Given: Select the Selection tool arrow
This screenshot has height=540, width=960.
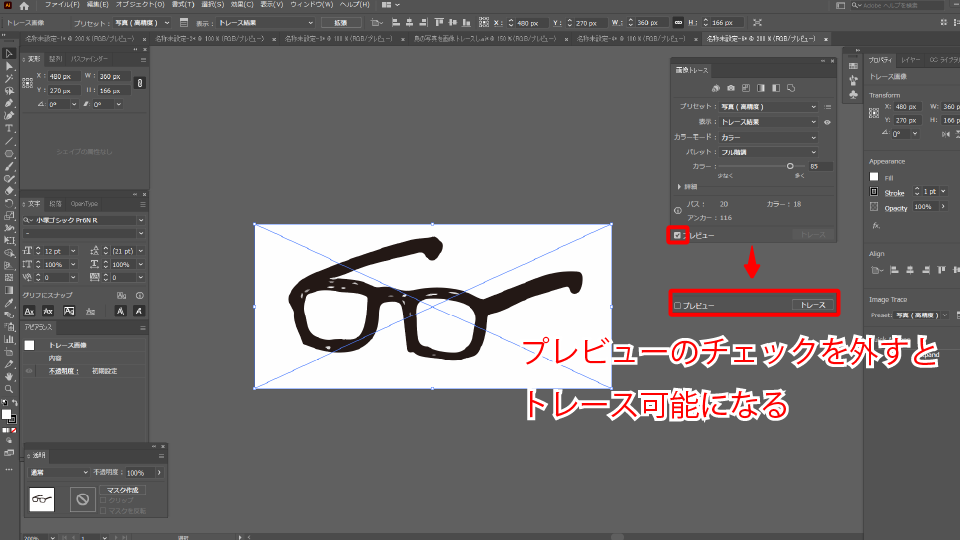Looking at the screenshot, I should click(x=9, y=53).
